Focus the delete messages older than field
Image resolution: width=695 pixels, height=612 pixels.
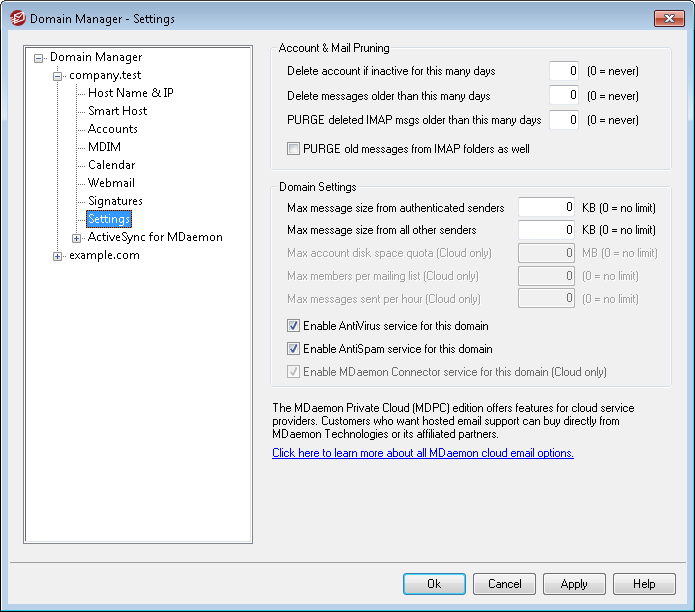click(564, 95)
